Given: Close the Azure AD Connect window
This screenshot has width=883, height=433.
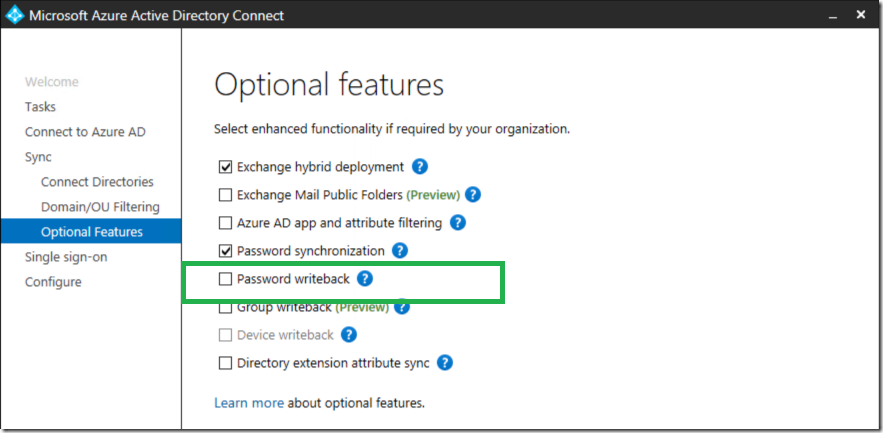Looking at the screenshot, I should click(x=861, y=15).
